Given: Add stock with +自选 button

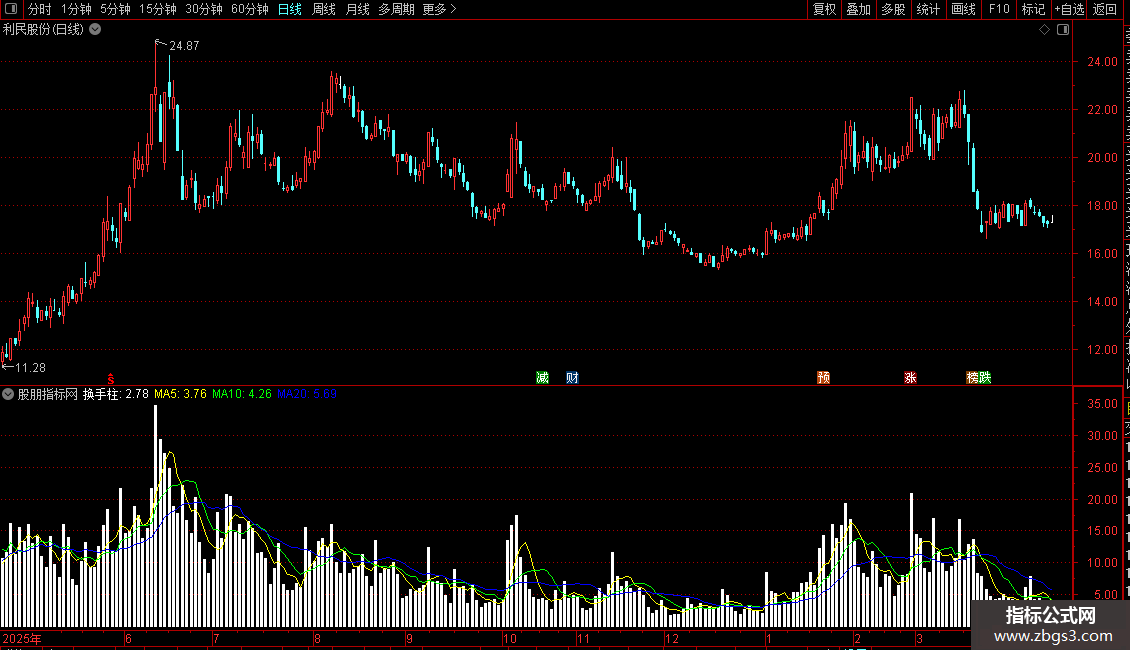Looking at the screenshot, I should (x=1069, y=9).
